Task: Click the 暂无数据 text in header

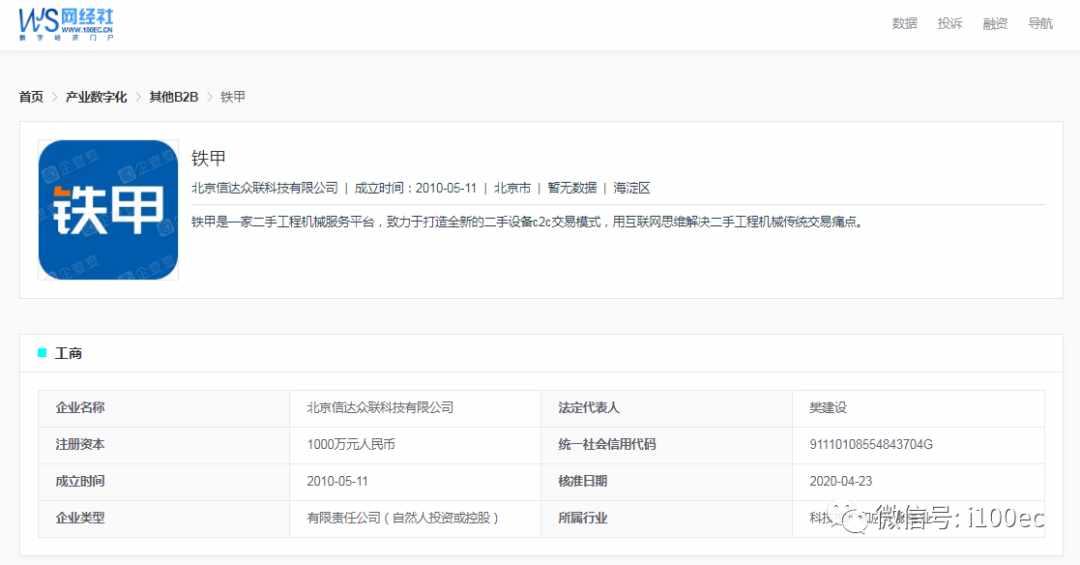Action: coord(572,188)
